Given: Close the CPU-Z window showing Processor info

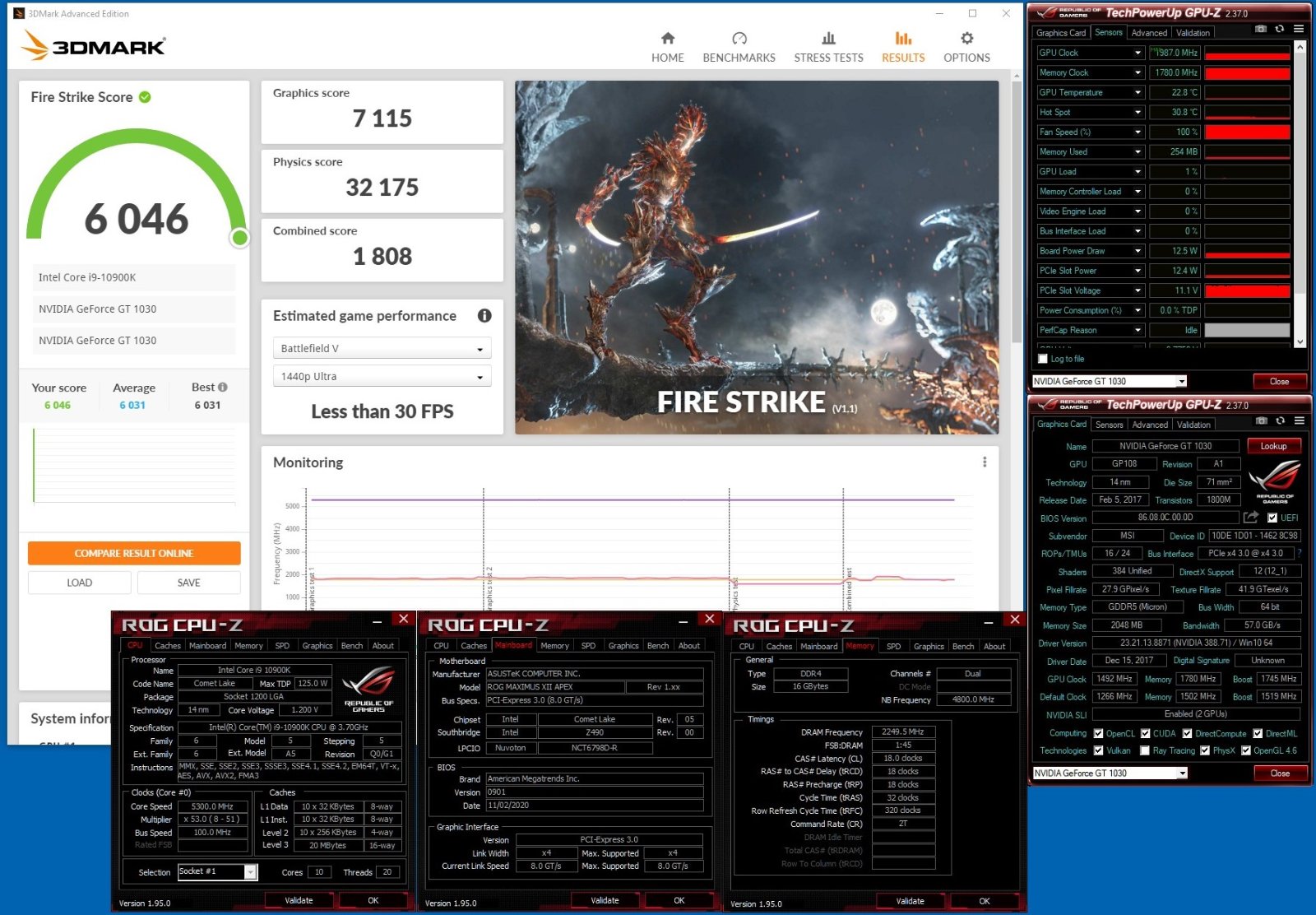Looking at the screenshot, I should pyautogui.click(x=403, y=620).
